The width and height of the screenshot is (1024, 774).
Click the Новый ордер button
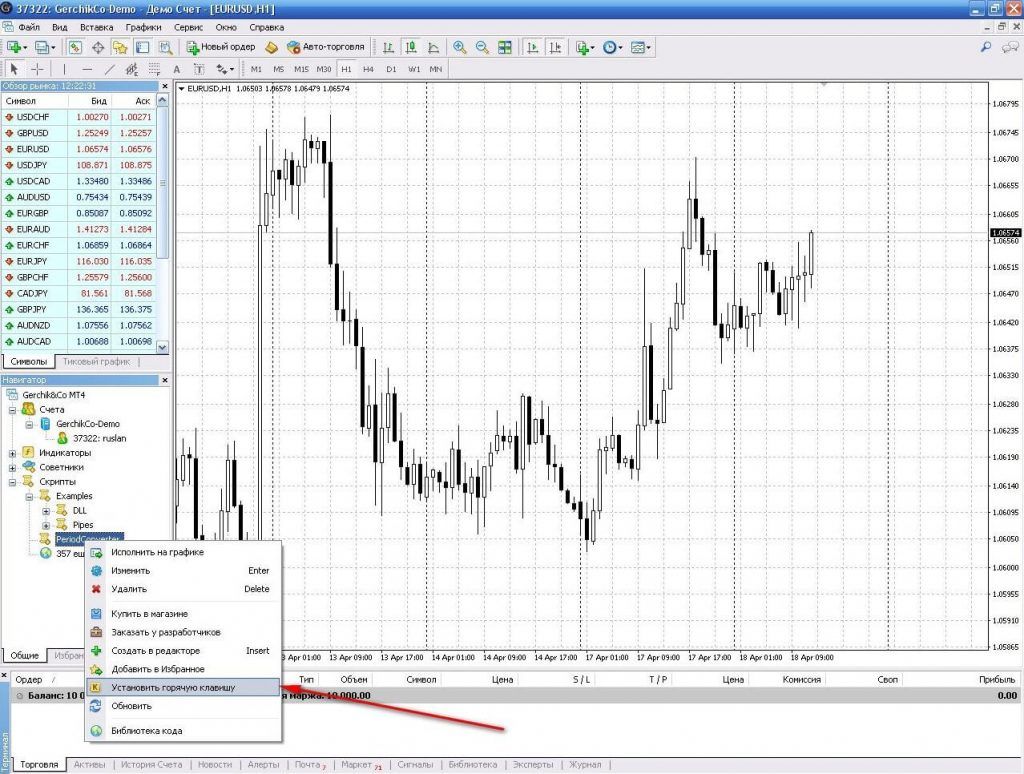click(221, 47)
